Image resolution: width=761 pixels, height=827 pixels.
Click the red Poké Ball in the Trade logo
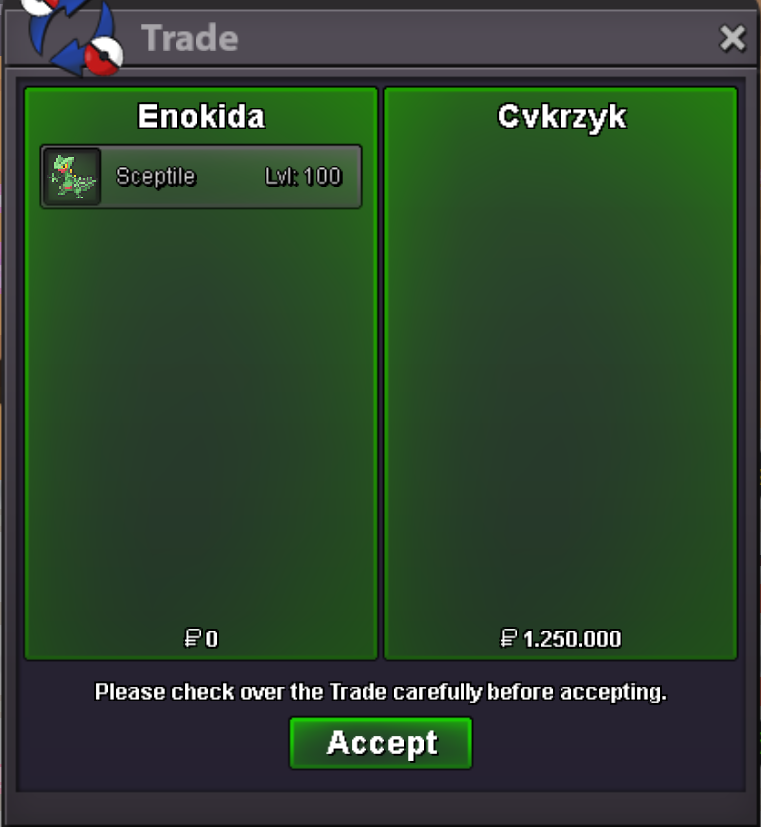click(x=104, y=56)
